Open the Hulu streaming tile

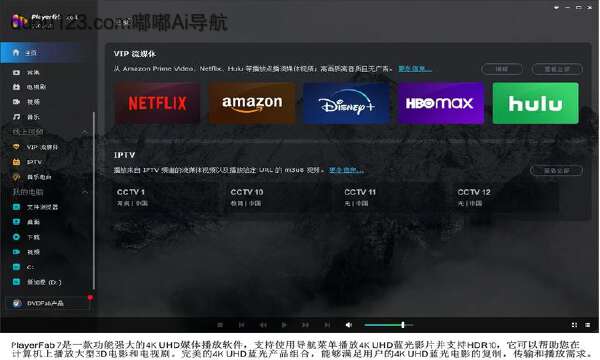(x=535, y=103)
